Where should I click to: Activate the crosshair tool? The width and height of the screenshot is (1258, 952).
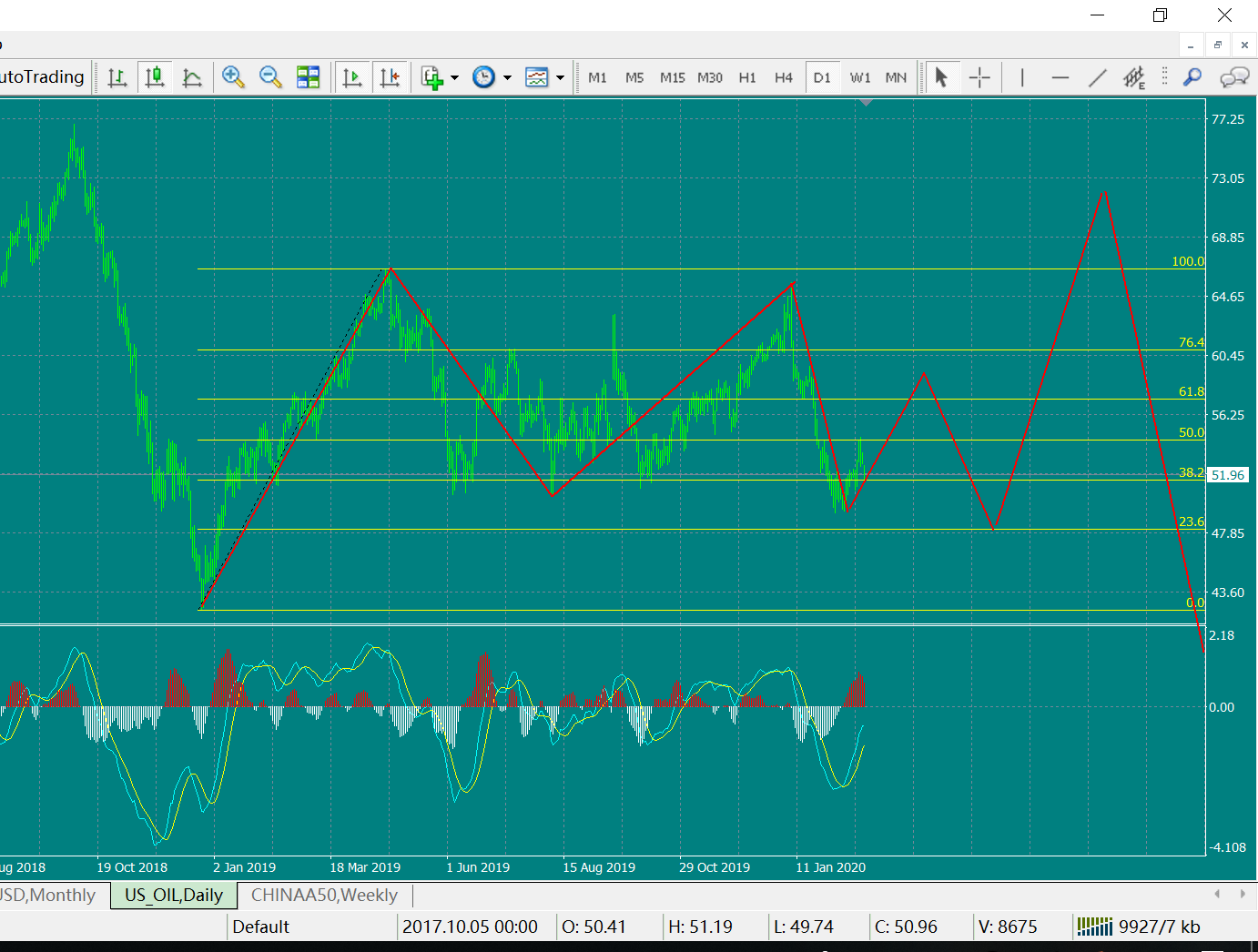click(x=979, y=77)
